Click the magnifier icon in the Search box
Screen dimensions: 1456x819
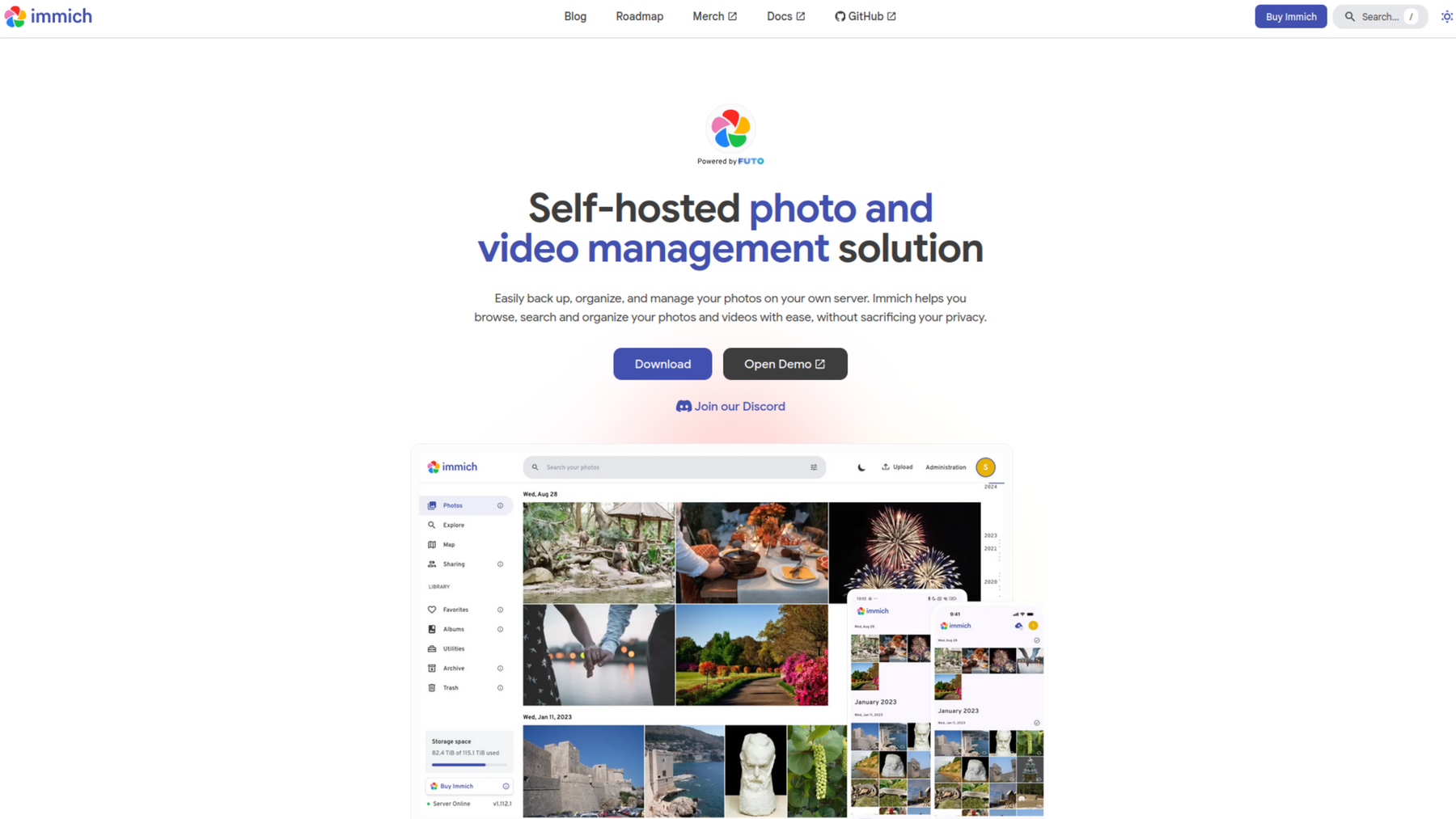pos(1349,16)
